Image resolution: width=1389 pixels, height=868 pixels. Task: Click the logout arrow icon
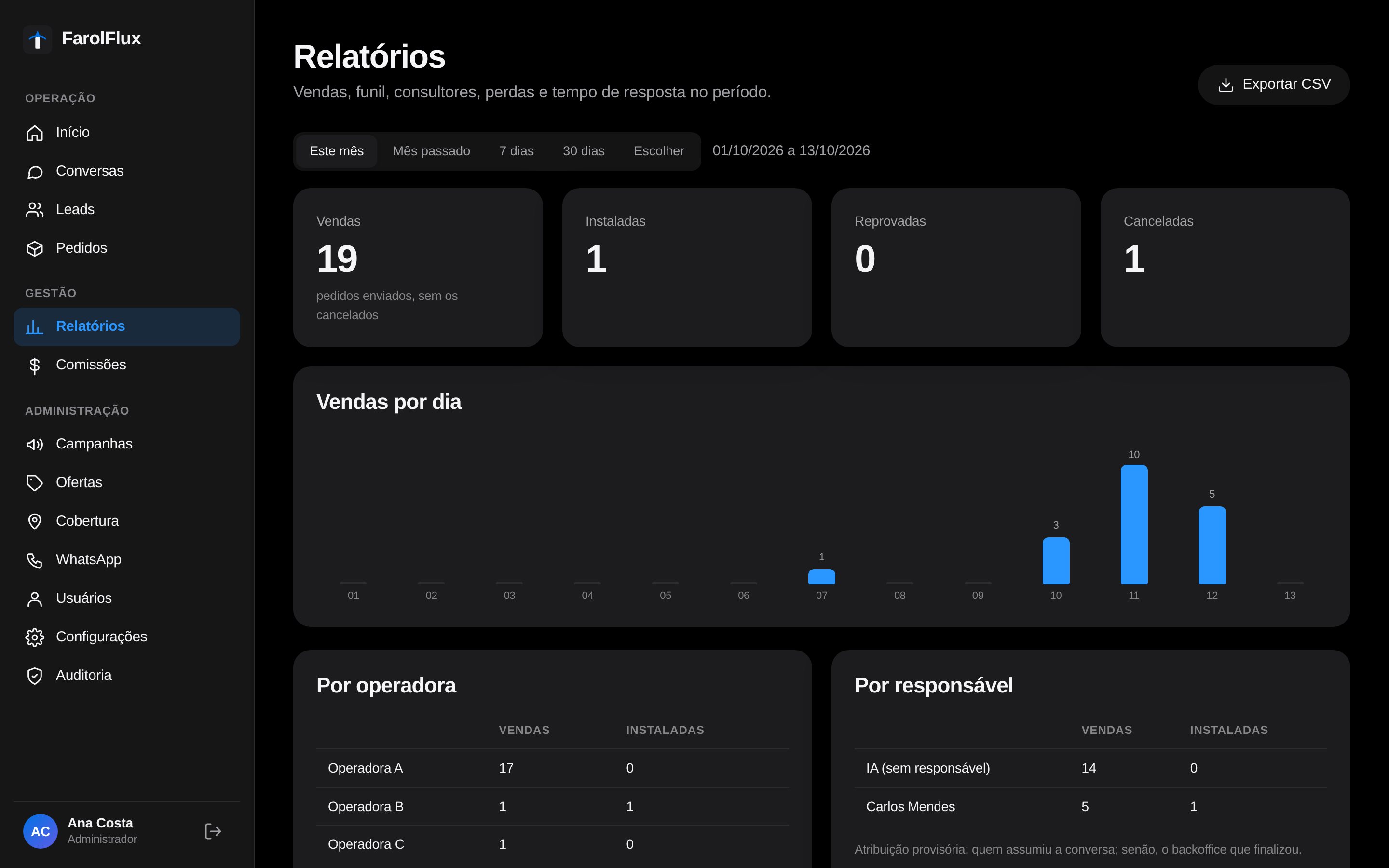point(213,831)
